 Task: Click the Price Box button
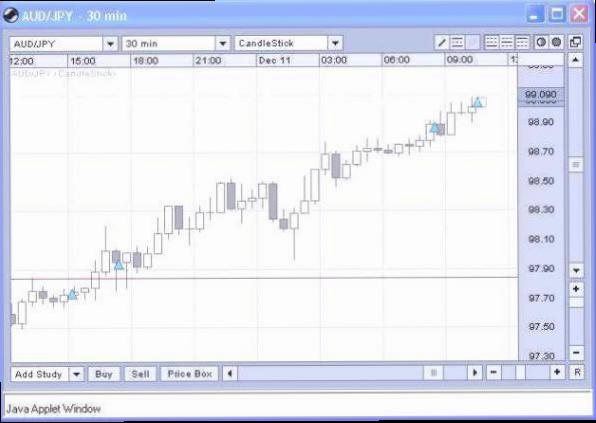(x=190, y=374)
